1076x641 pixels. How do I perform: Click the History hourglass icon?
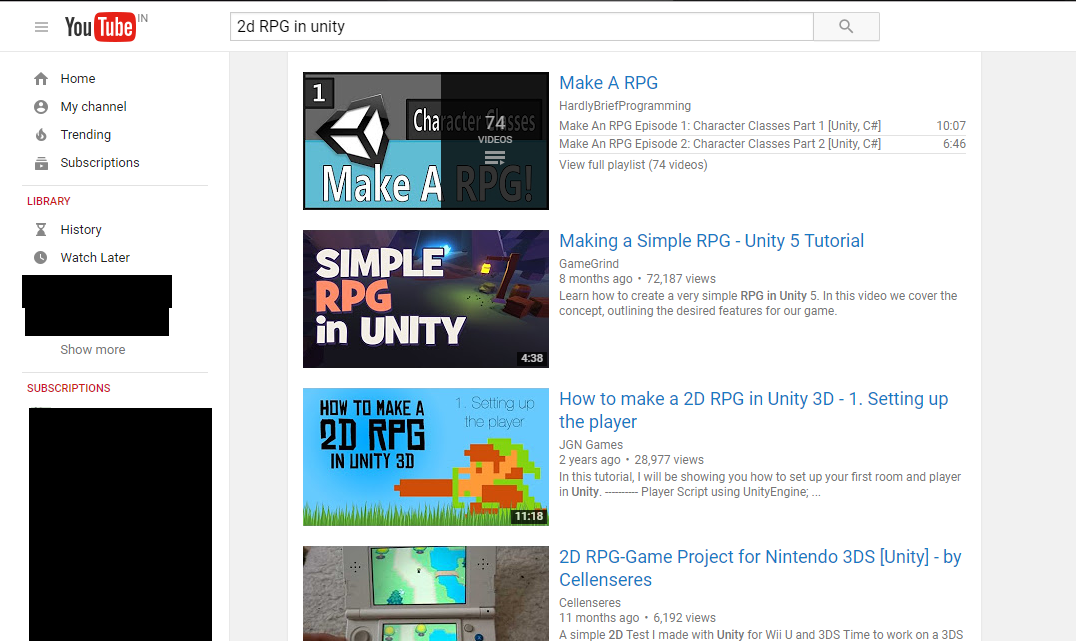41,229
